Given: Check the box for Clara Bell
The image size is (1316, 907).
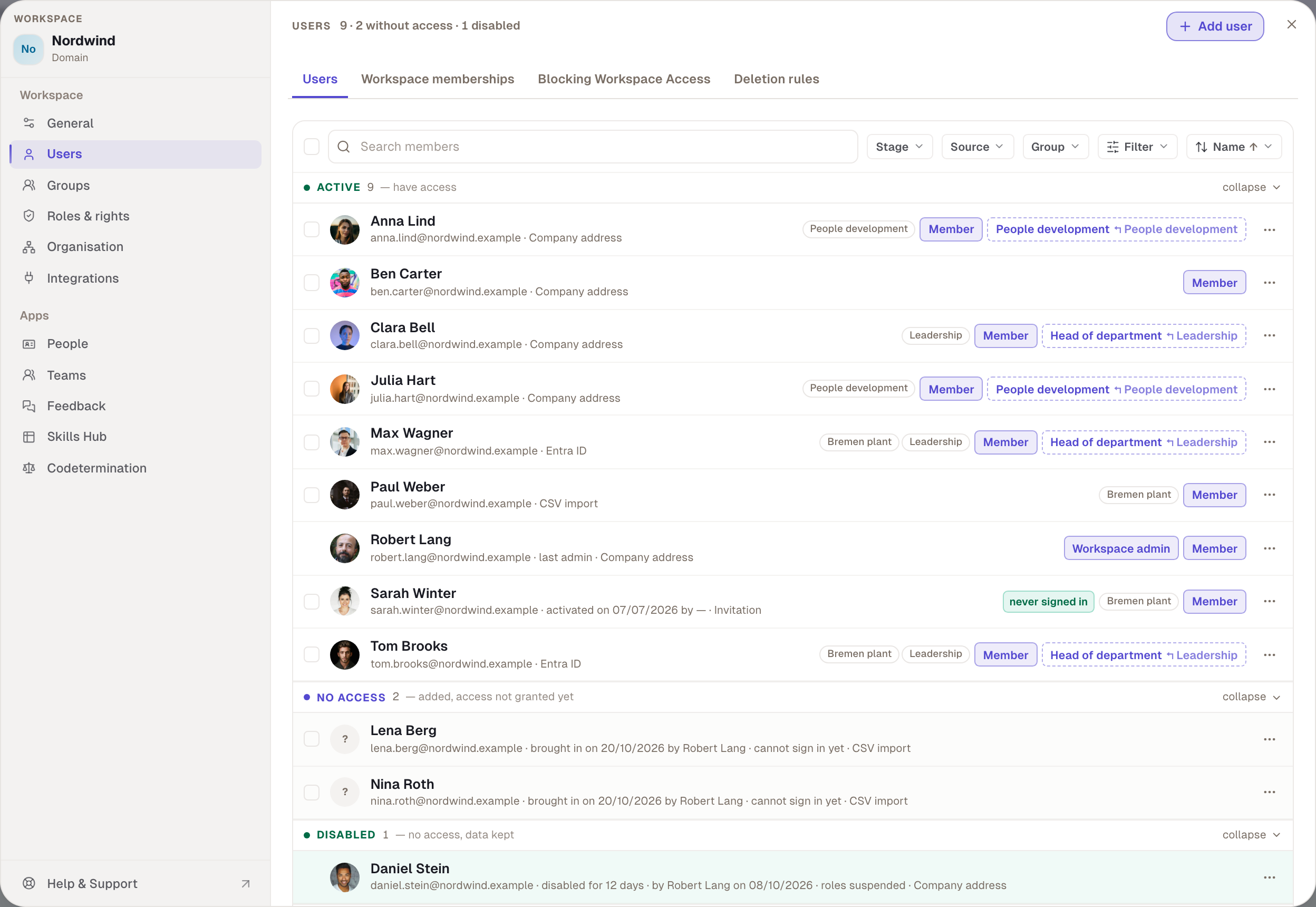Looking at the screenshot, I should (x=312, y=335).
